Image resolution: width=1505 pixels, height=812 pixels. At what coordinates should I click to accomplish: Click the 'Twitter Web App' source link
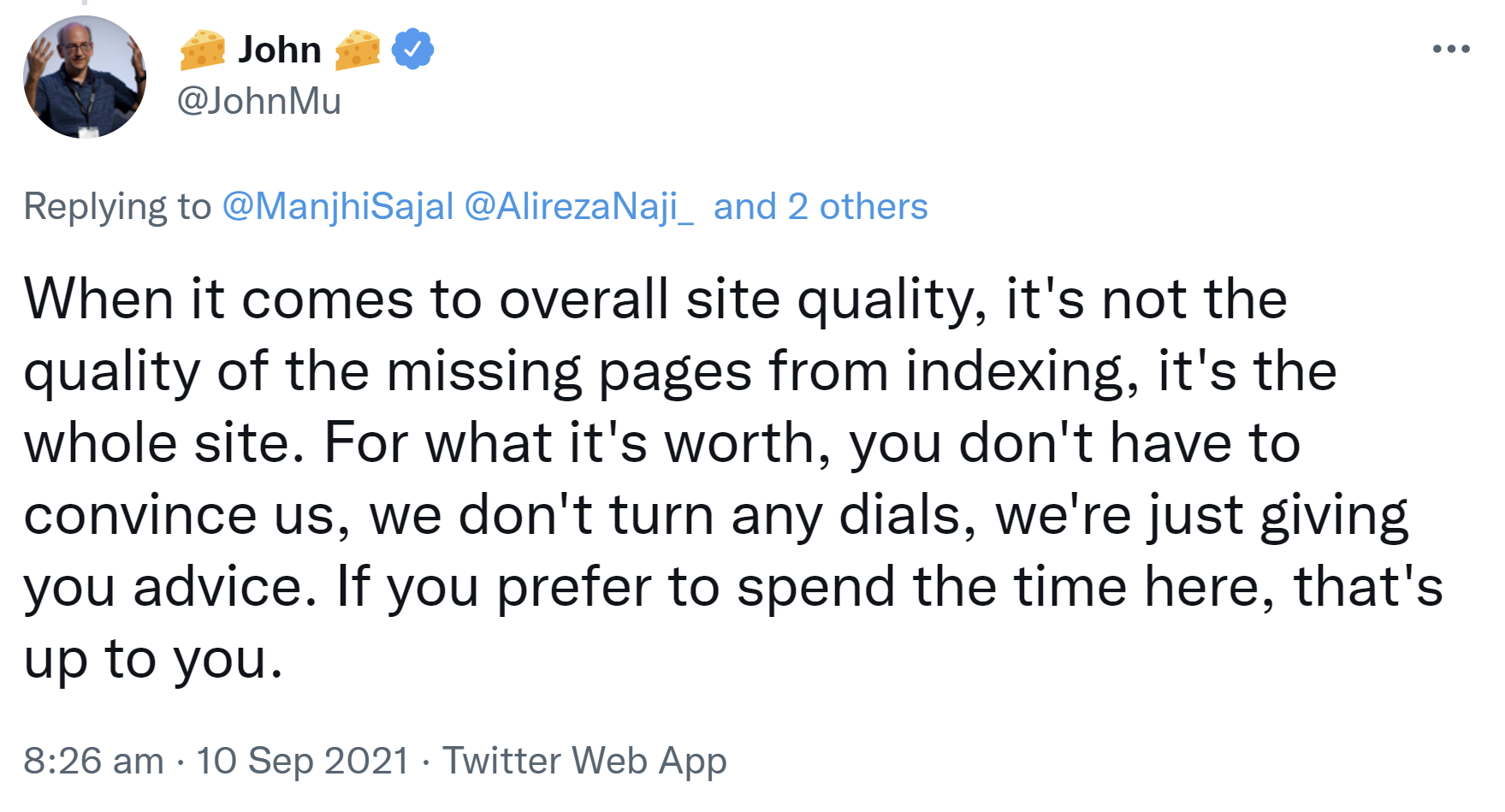click(x=584, y=760)
